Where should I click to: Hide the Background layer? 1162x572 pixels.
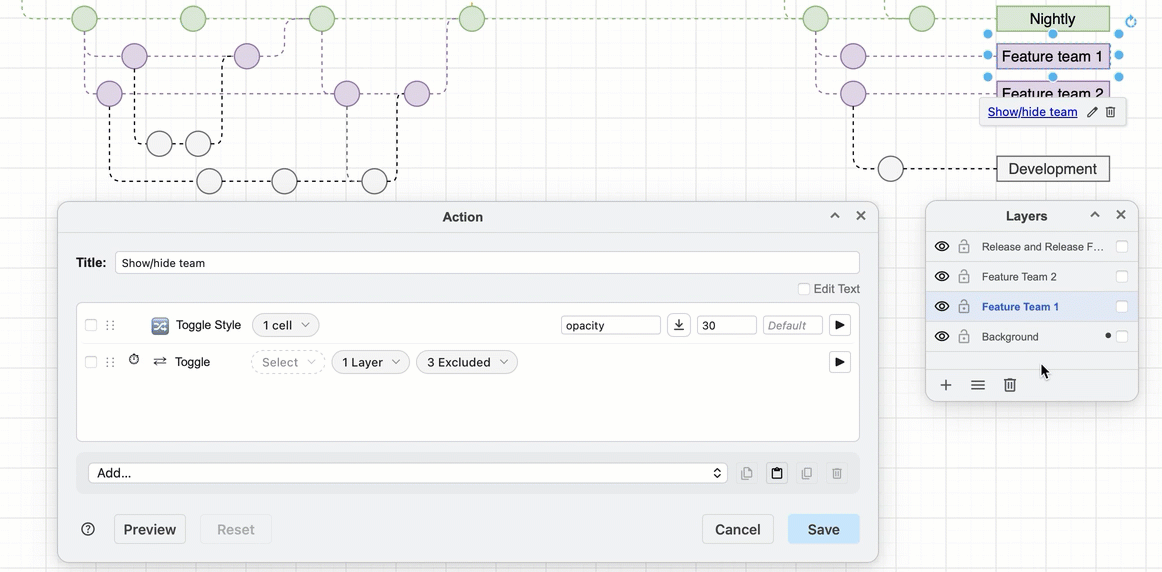click(x=942, y=336)
